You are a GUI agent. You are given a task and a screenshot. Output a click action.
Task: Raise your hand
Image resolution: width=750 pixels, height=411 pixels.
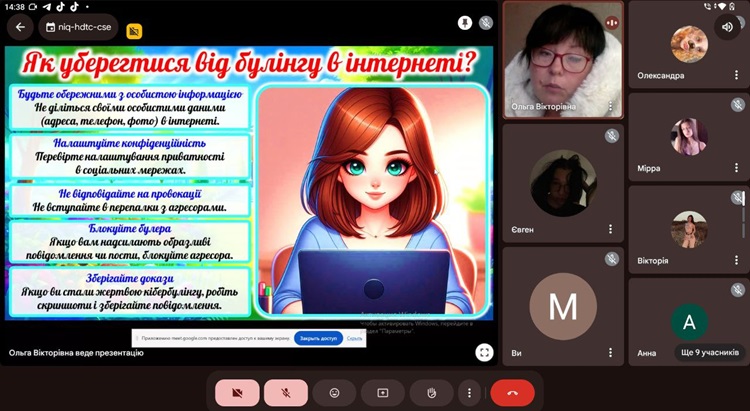point(432,393)
